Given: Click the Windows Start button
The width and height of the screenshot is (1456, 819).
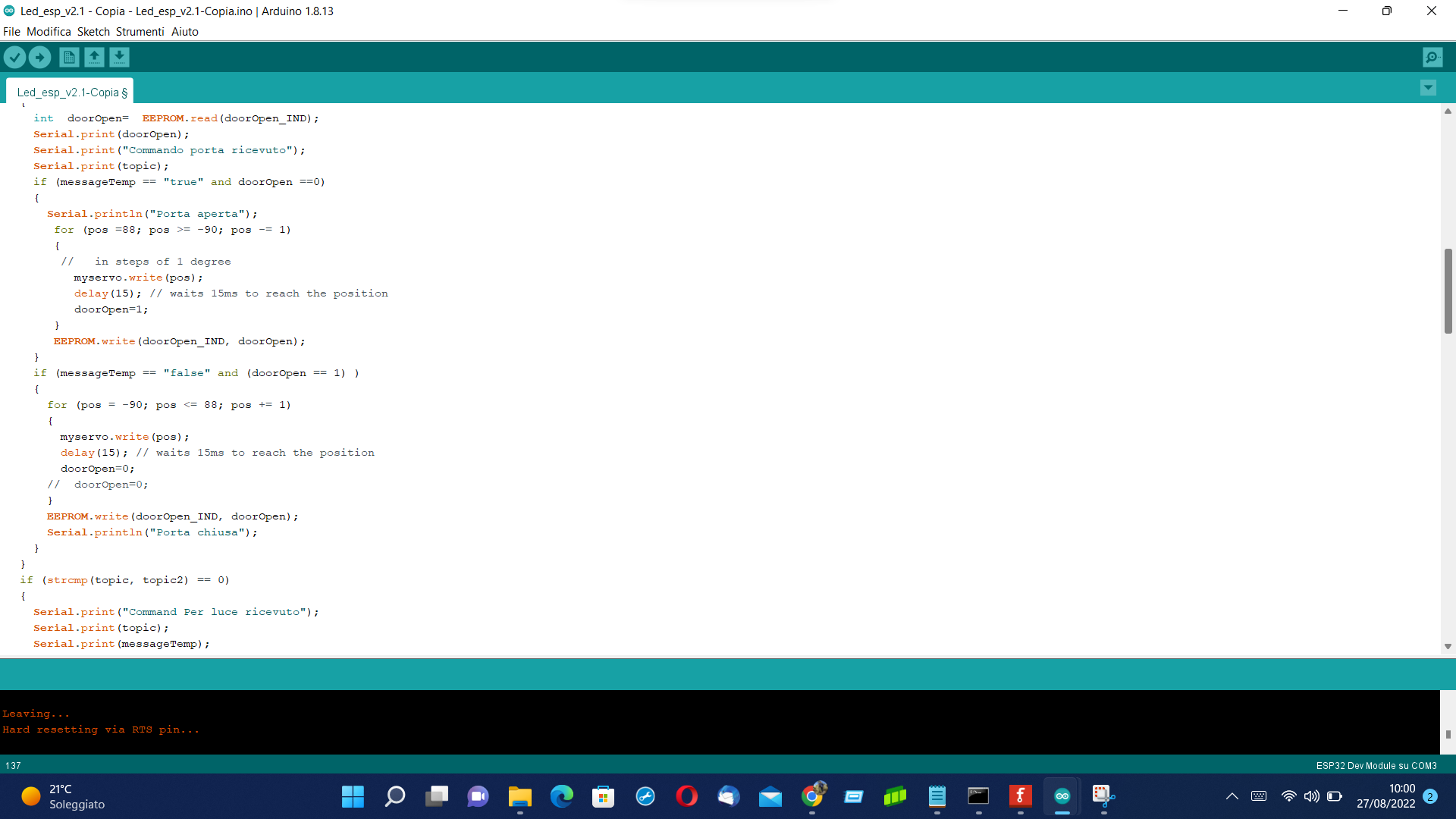Looking at the screenshot, I should tap(353, 796).
